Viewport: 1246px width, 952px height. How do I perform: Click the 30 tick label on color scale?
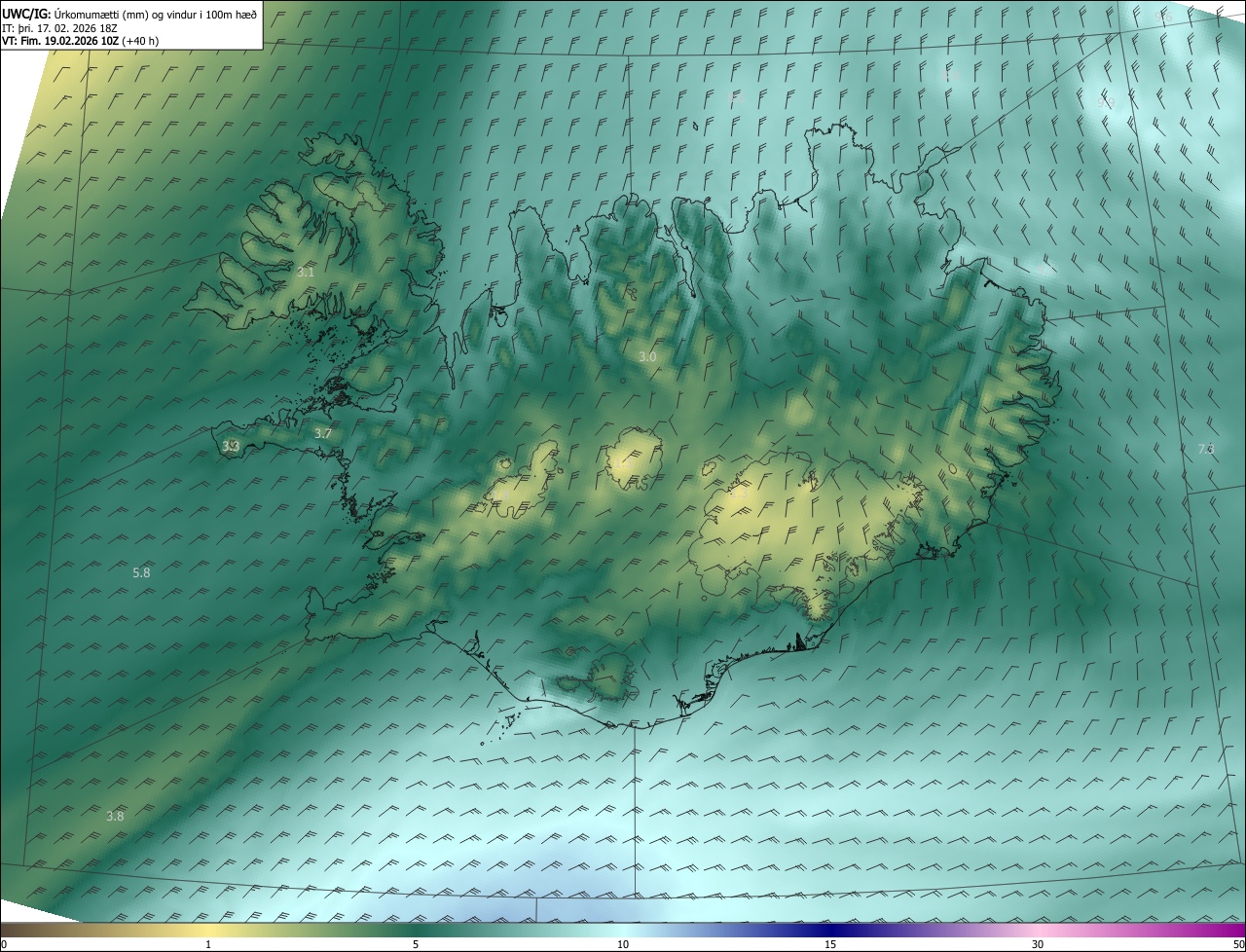pos(1038,944)
